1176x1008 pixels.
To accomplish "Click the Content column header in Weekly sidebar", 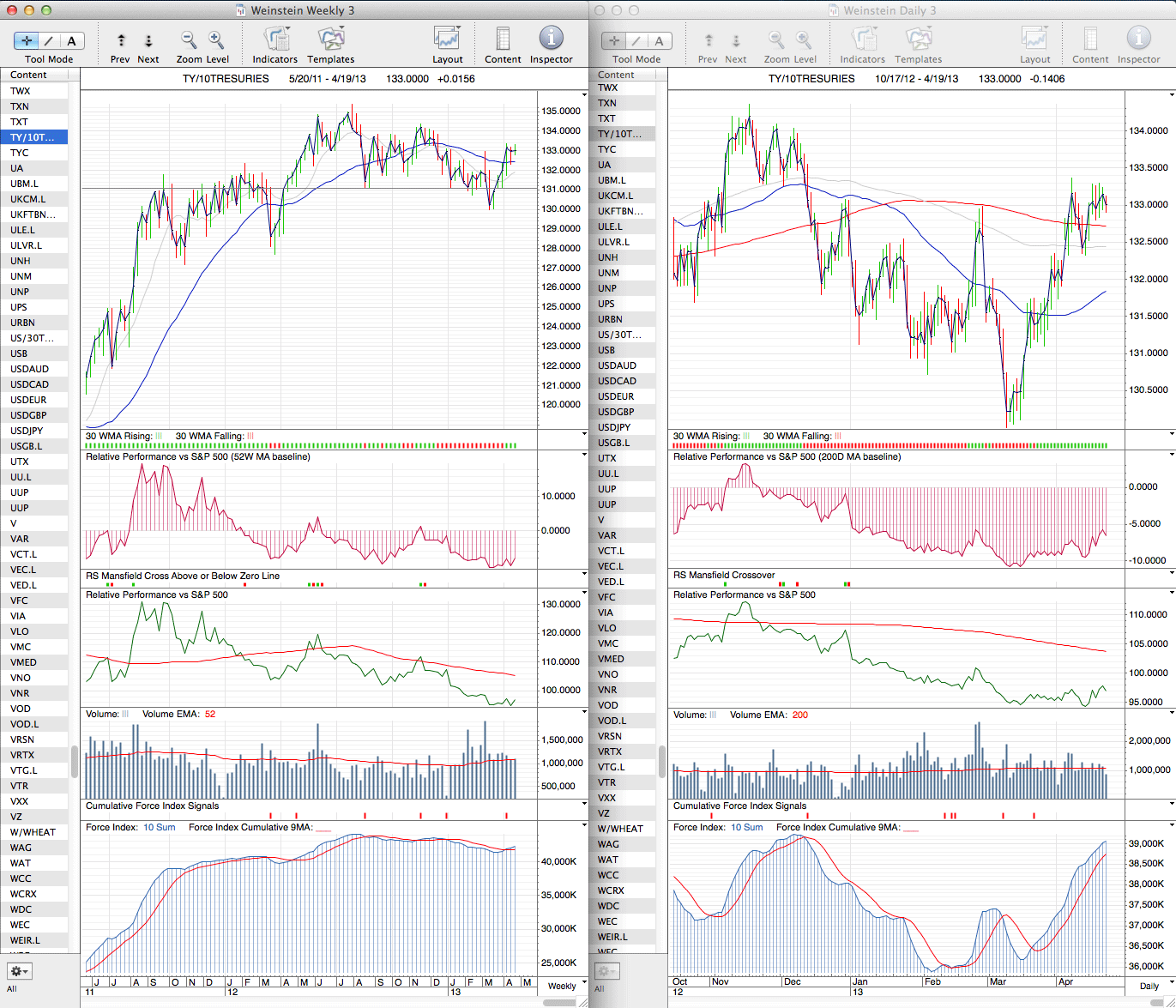I will tap(29, 75).
